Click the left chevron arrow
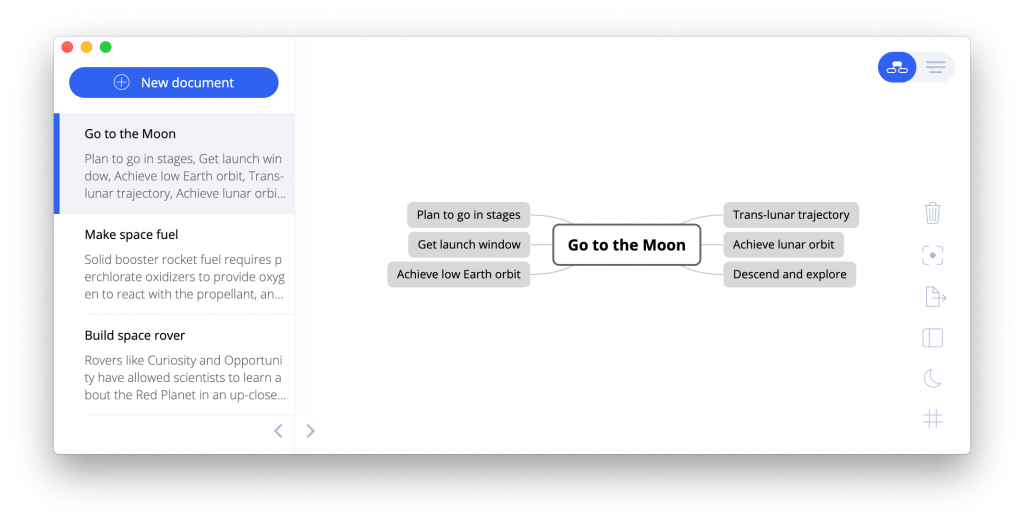 (278, 431)
